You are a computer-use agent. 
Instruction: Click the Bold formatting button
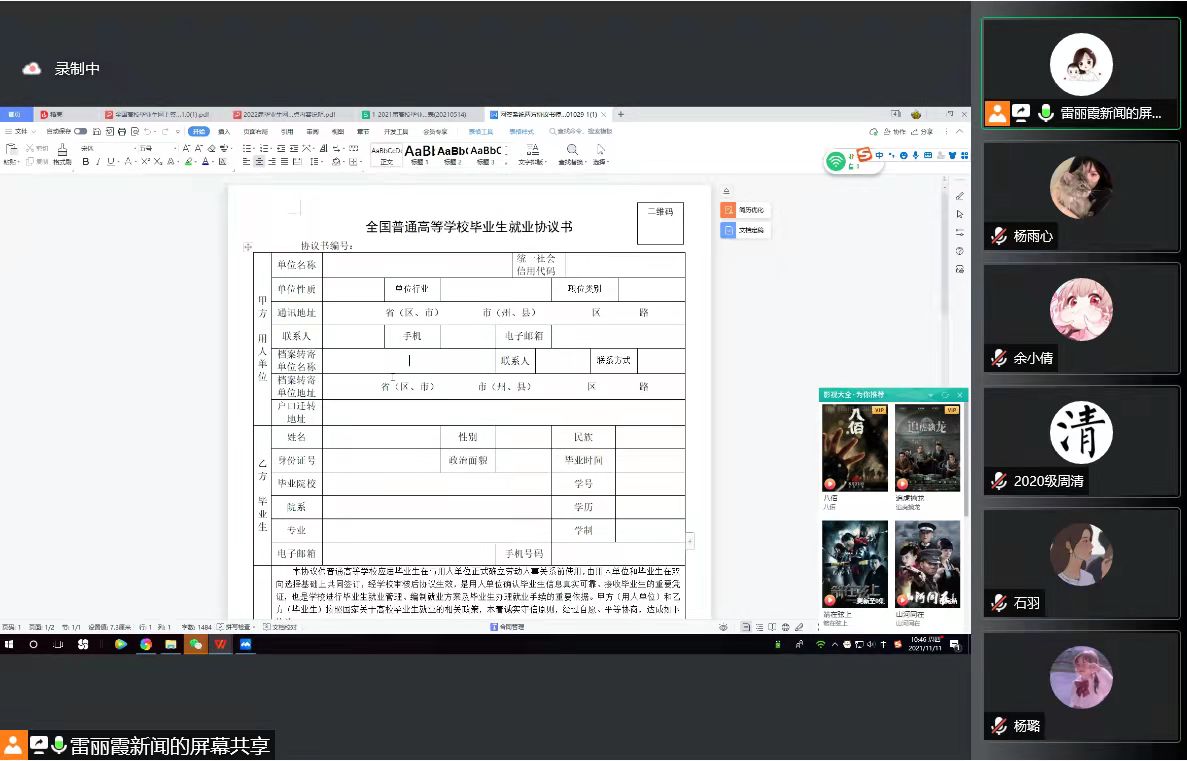tap(86, 162)
